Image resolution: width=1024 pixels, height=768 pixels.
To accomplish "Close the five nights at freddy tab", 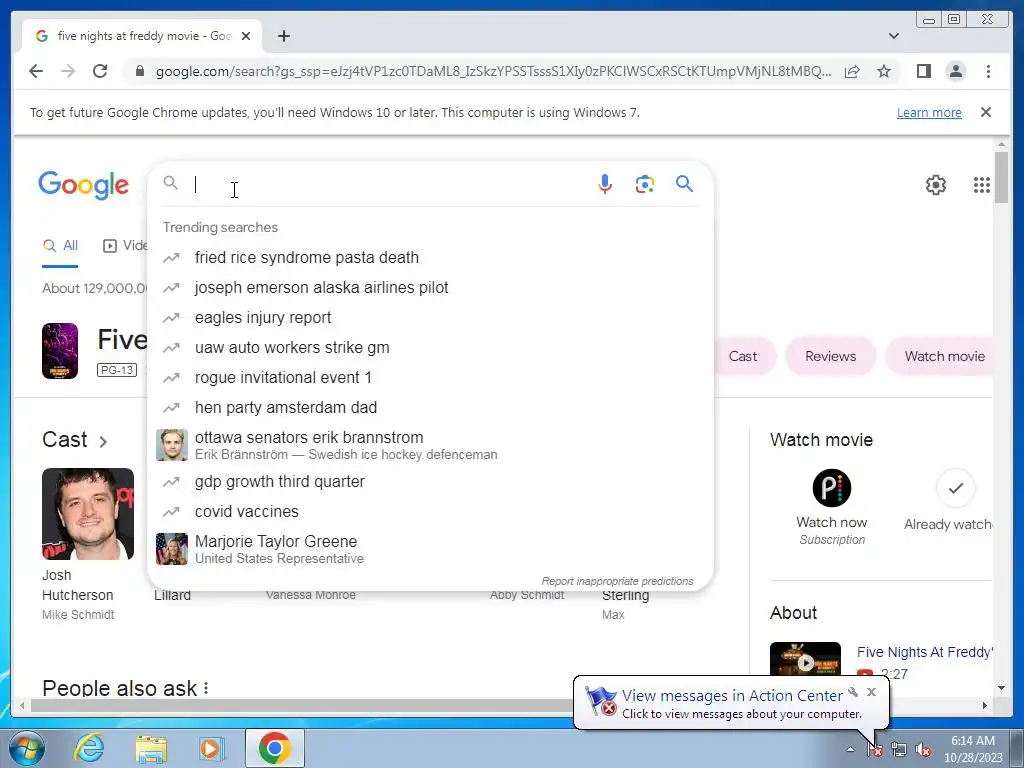I will (x=246, y=36).
